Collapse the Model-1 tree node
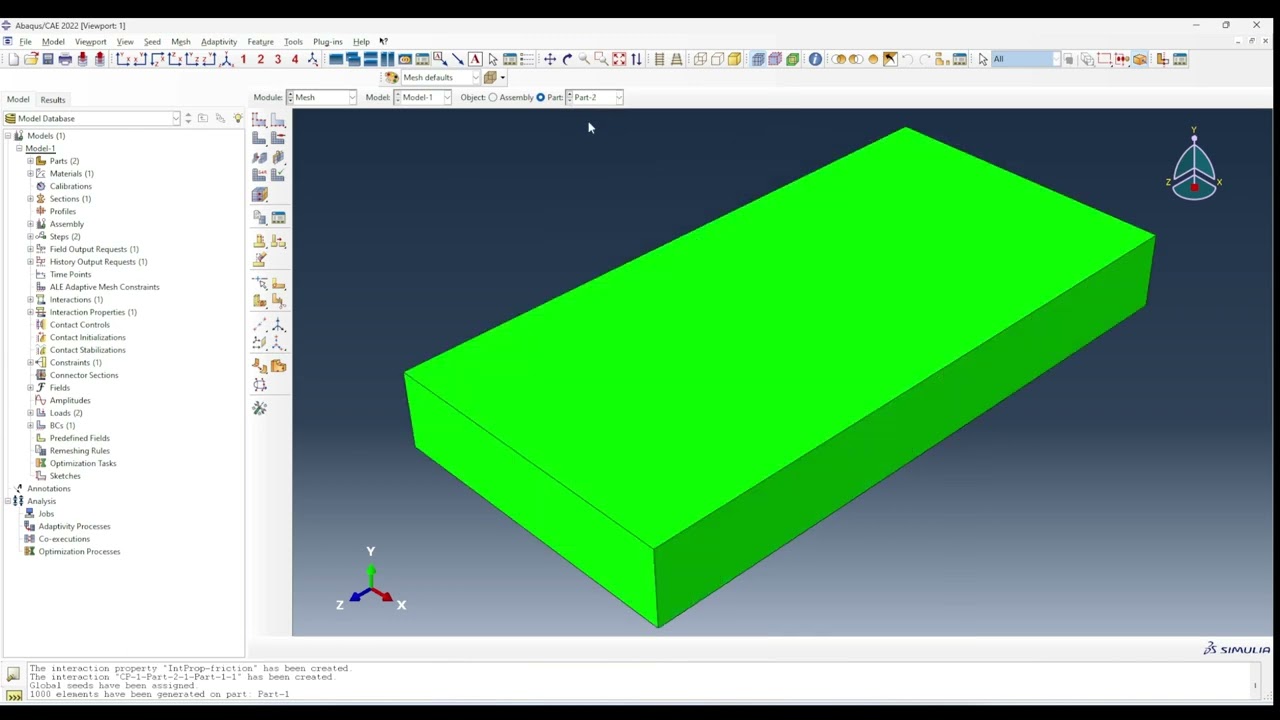Screen dimensions: 1280x720 18,148
